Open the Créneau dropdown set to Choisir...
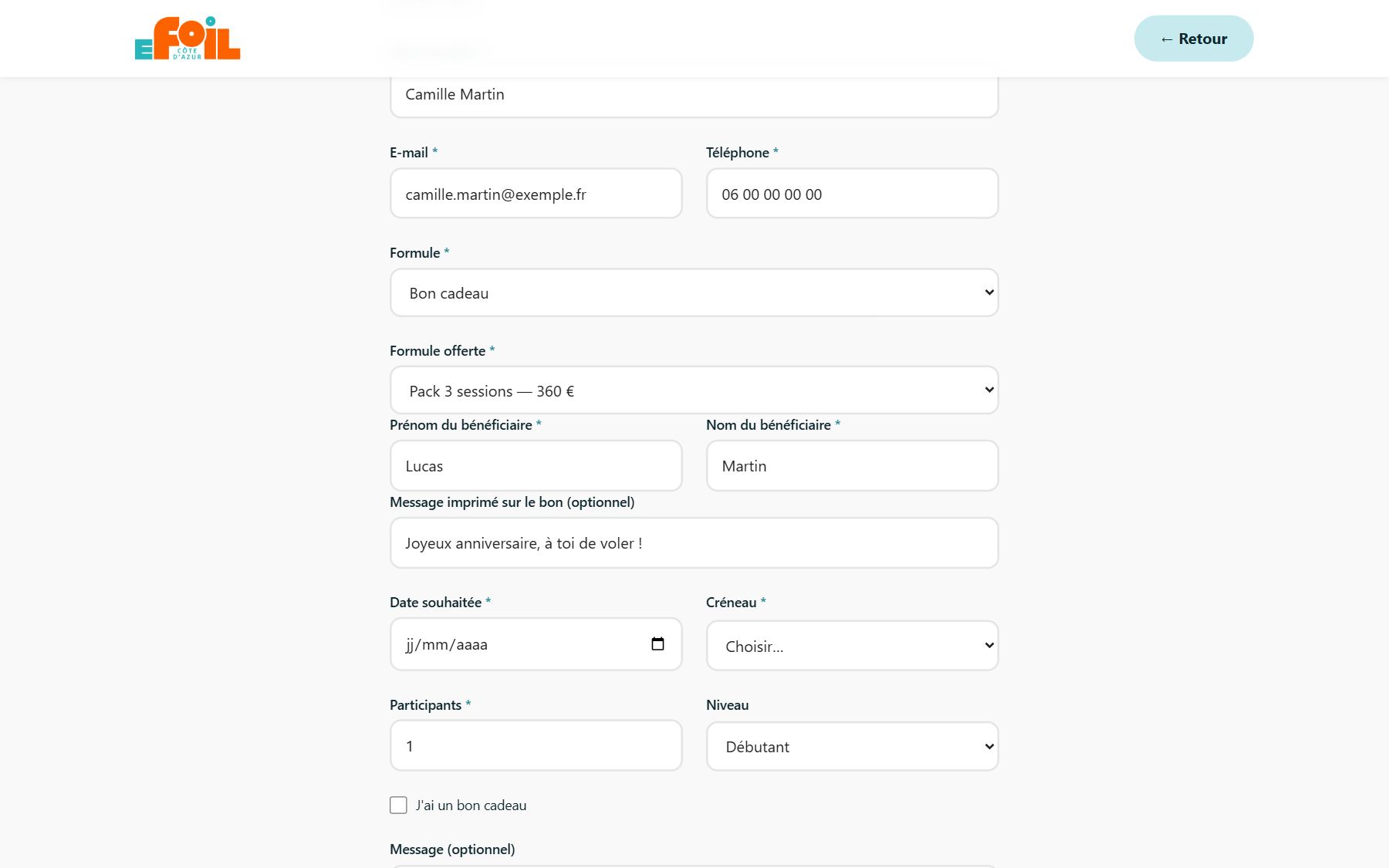This screenshot has height=868, width=1389. (x=853, y=646)
